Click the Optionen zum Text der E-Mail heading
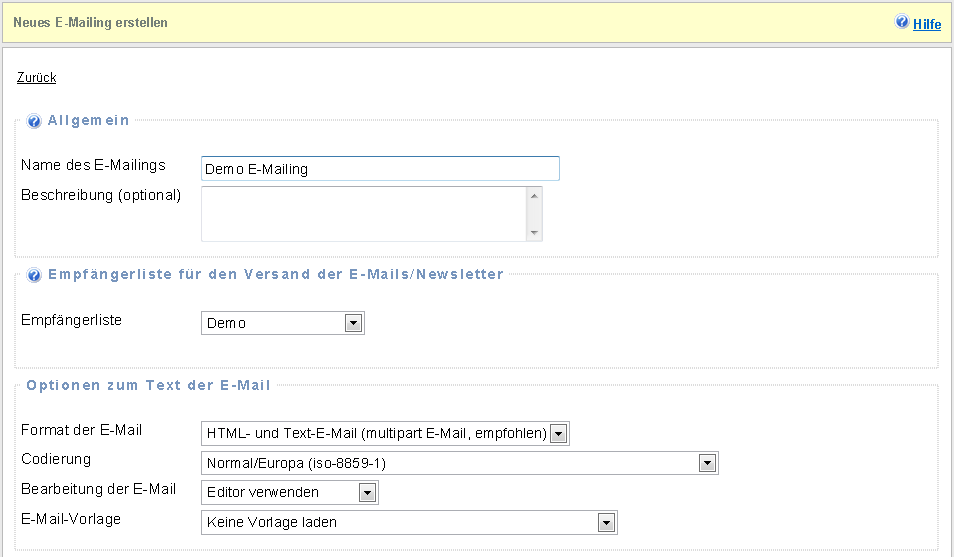The height and width of the screenshot is (557, 954). pyautogui.click(x=148, y=385)
